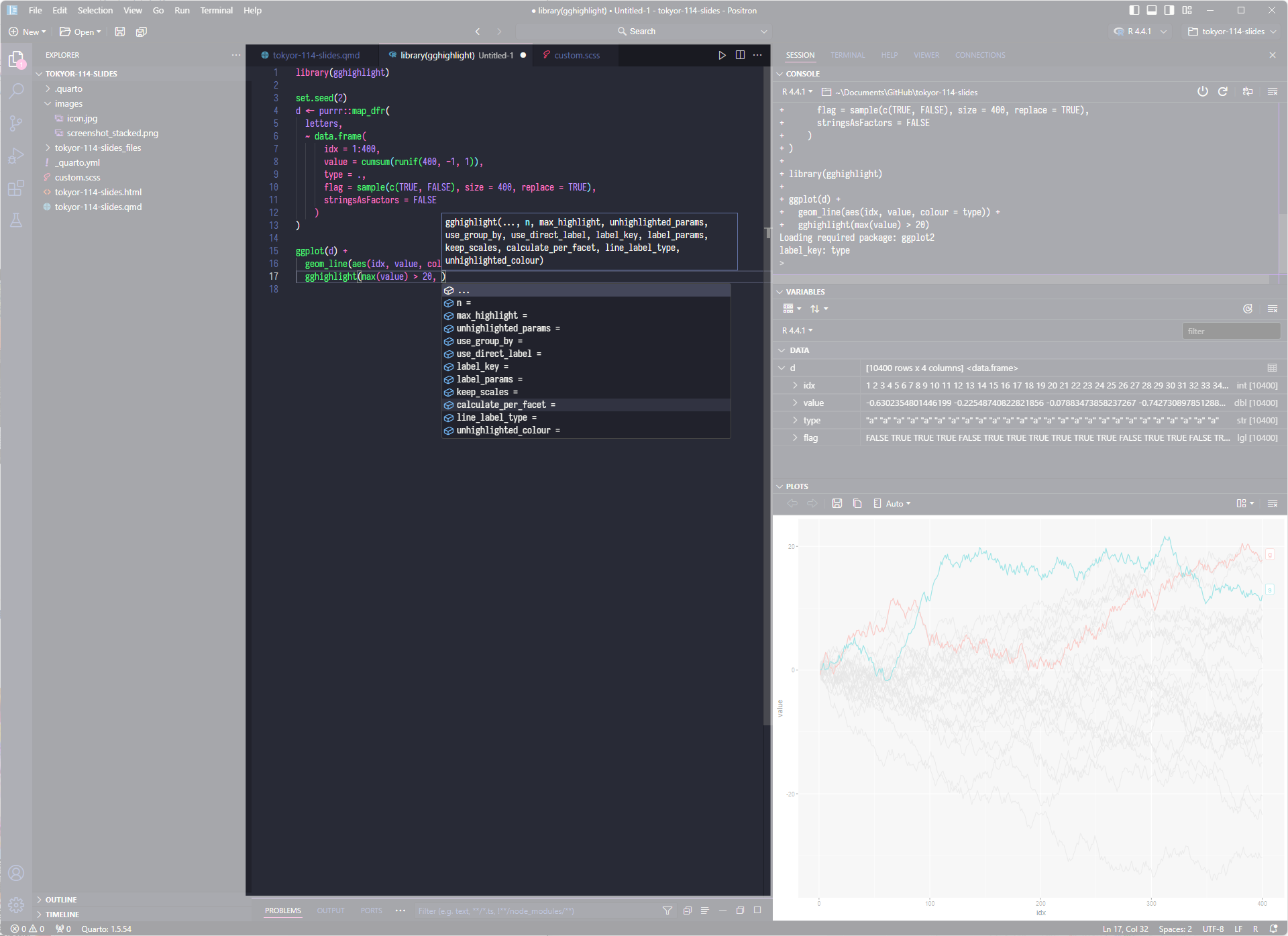Image resolution: width=1288 pixels, height=936 pixels.
Task: Open the Source Control view
Action: [16, 123]
